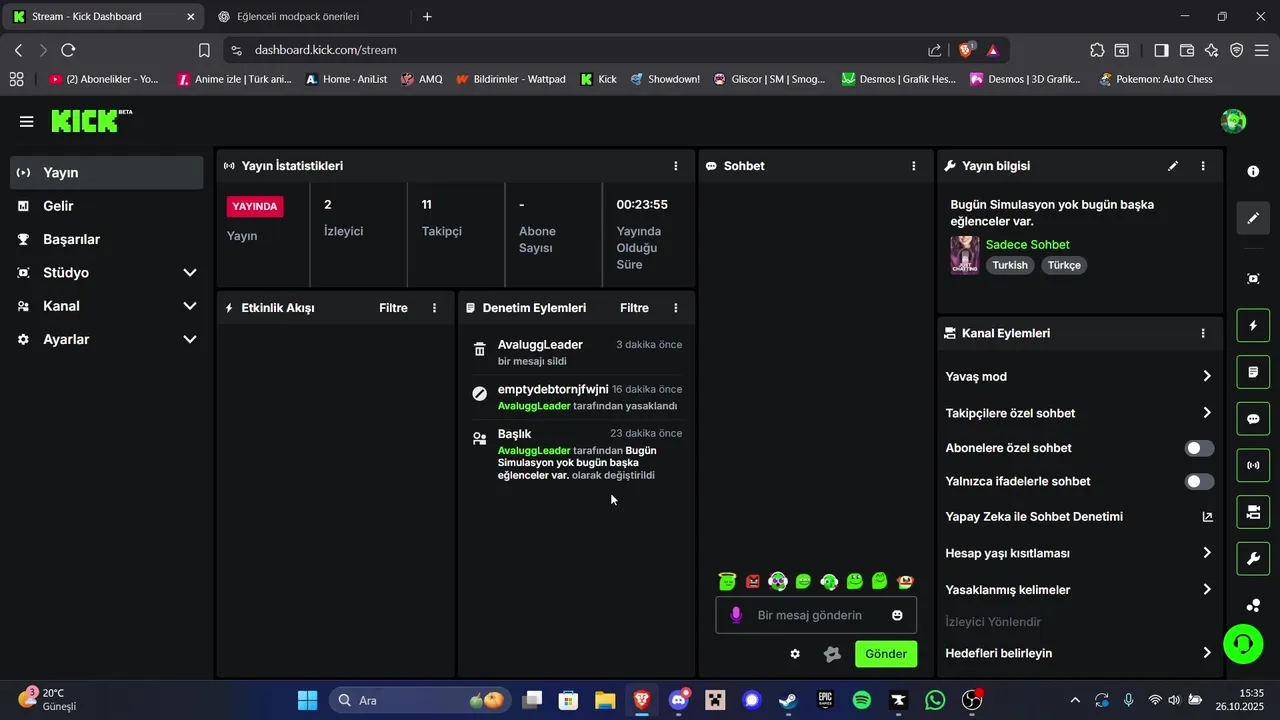Open chat settings gear icon
This screenshot has width=1280, height=720.
click(x=795, y=654)
